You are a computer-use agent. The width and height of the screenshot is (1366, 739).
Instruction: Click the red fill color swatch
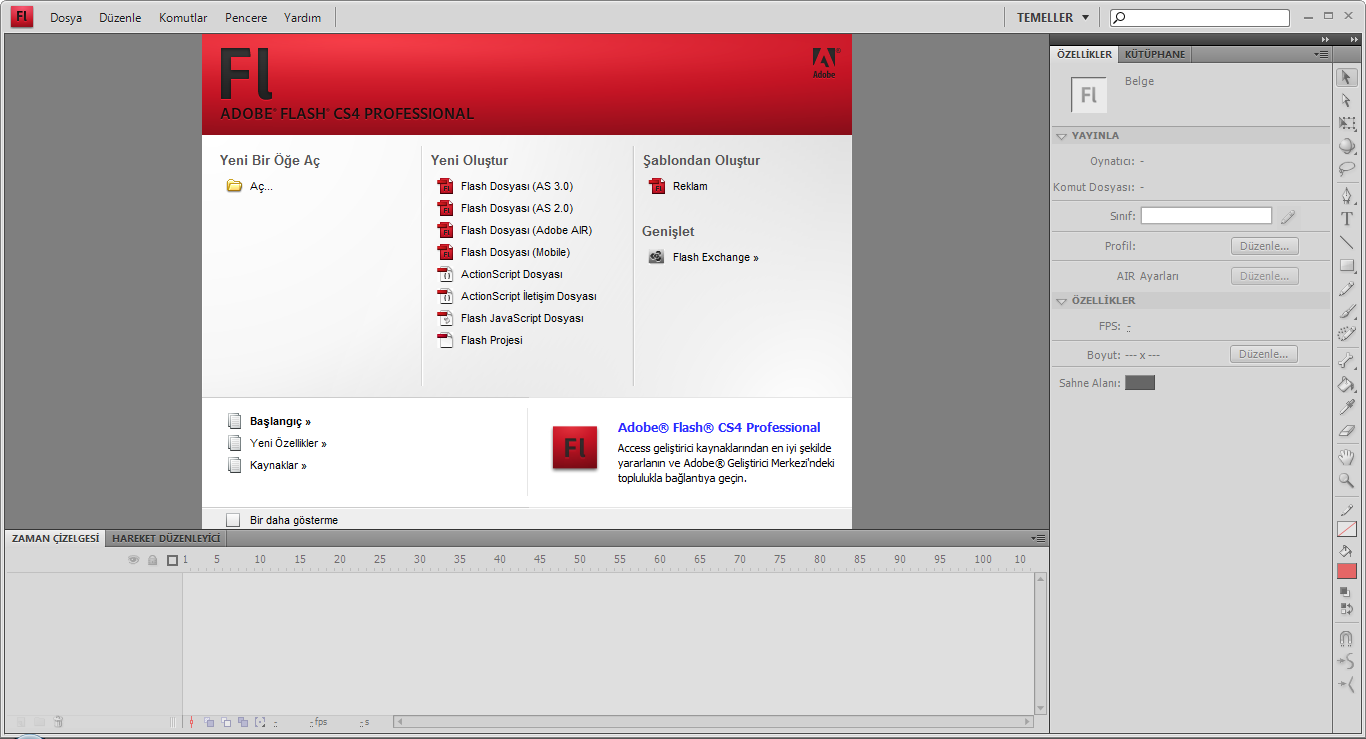pos(1347,571)
